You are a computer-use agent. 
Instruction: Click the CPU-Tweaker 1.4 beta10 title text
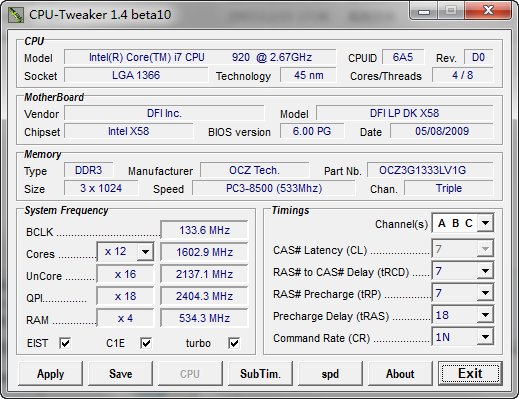(100, 15)
